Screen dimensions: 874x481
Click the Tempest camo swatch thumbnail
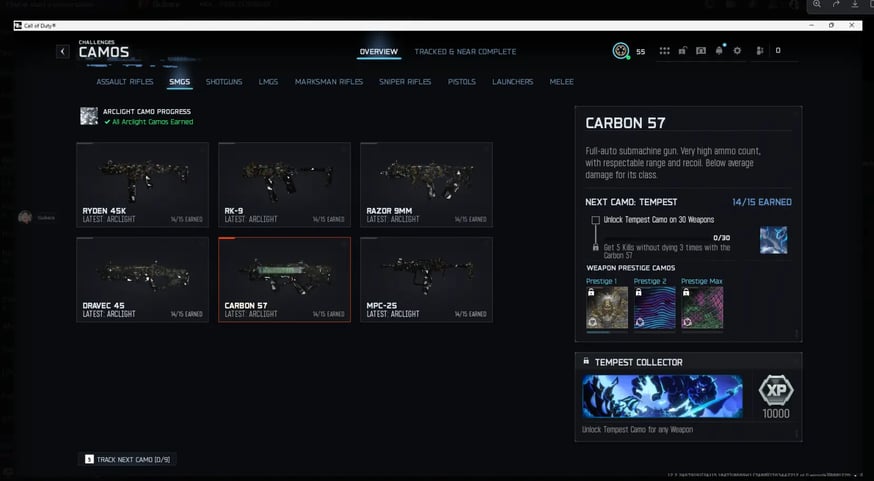774,240
